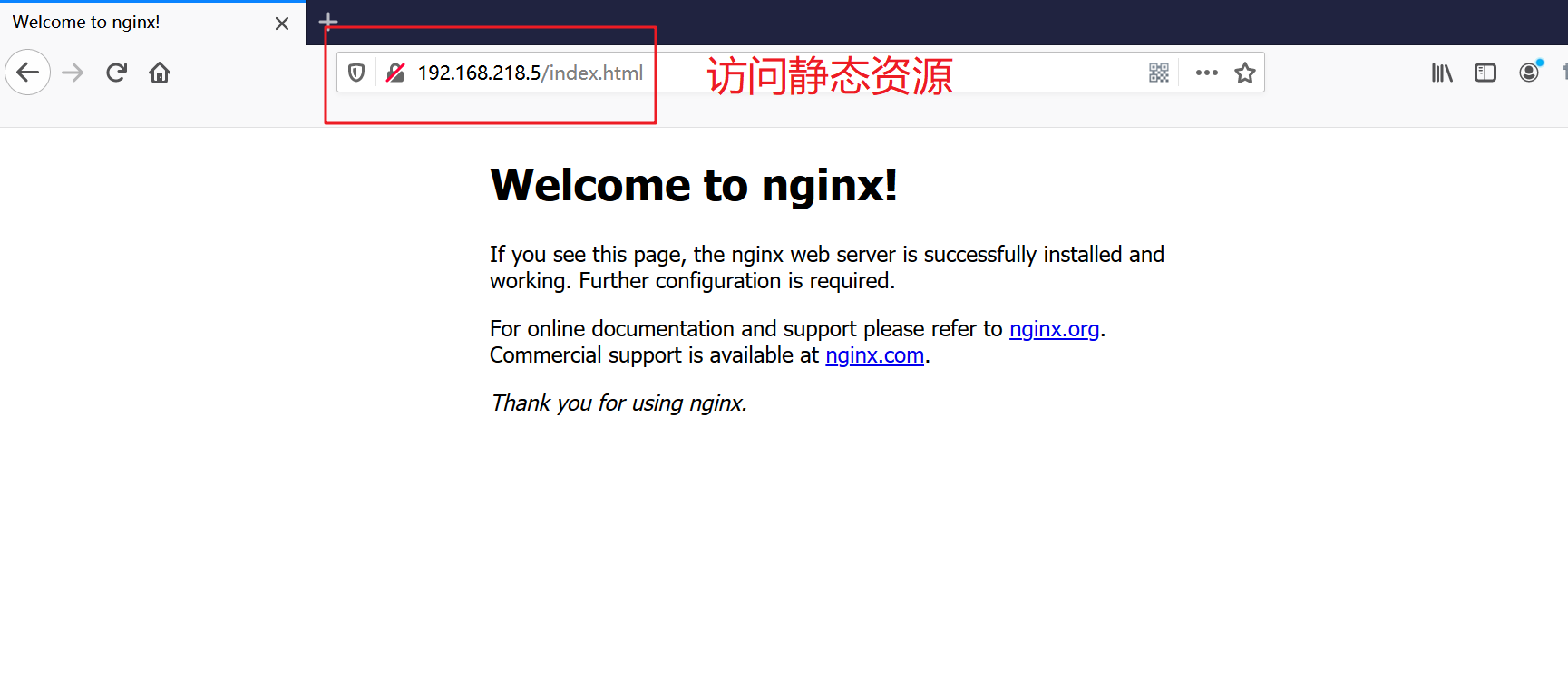Bookmark this page with the star
The height and width of the screenshot is (699, 1568).
1245,73
